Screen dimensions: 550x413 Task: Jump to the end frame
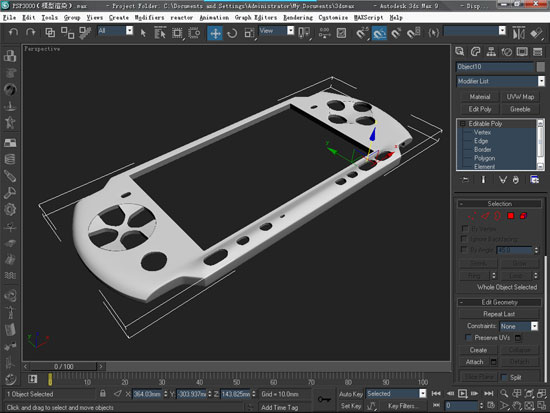[489, 393]
